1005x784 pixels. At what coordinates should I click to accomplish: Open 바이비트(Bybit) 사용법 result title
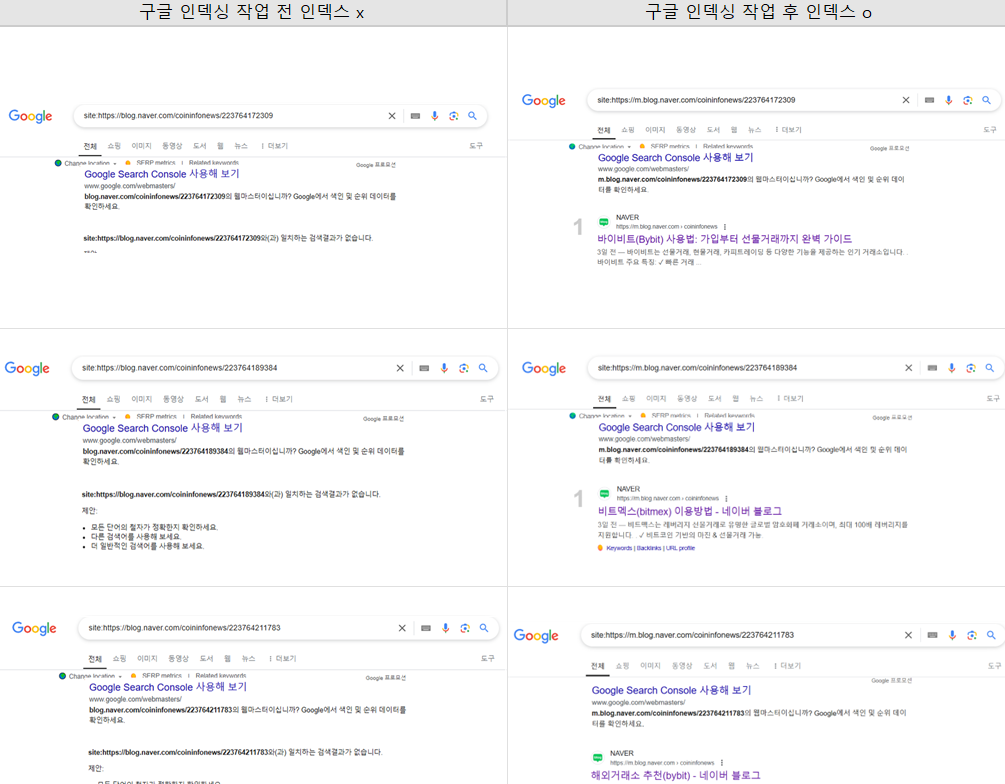(x=724, y=239)
